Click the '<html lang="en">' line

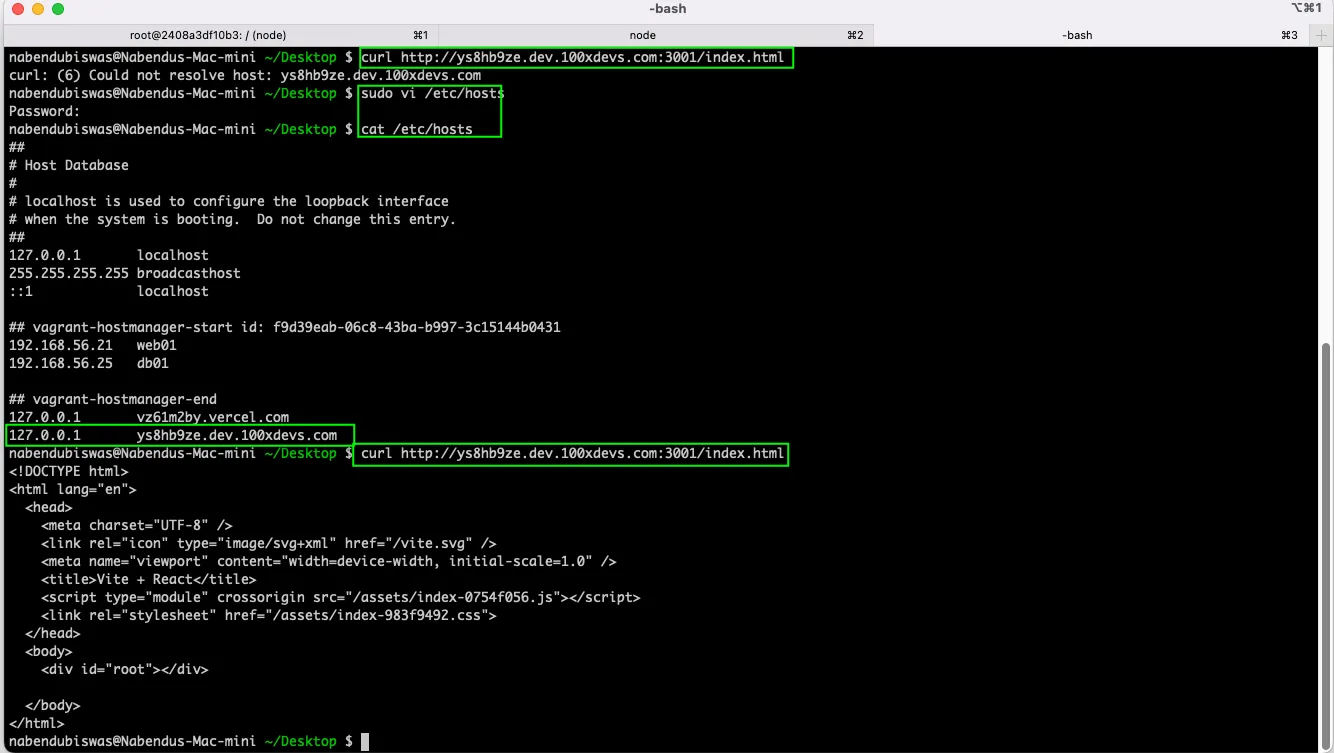click(72, 489)
